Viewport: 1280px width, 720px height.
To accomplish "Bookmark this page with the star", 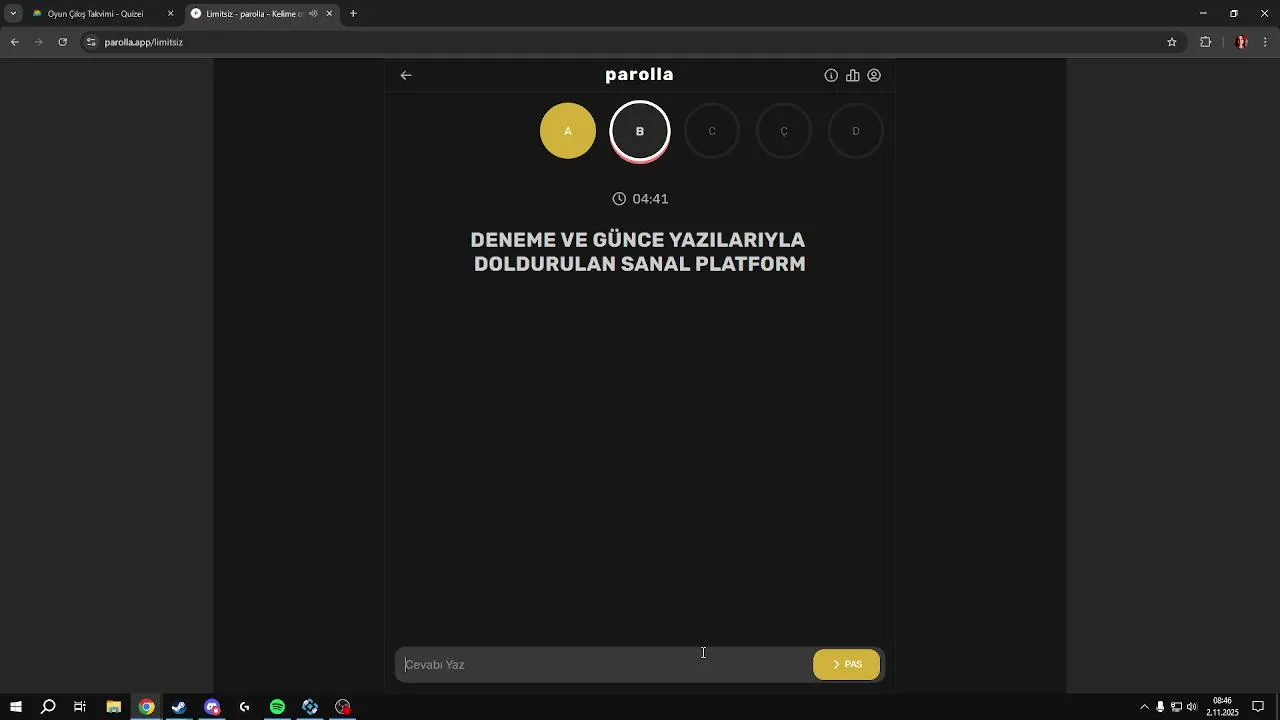I will [x=1172, y=42].
